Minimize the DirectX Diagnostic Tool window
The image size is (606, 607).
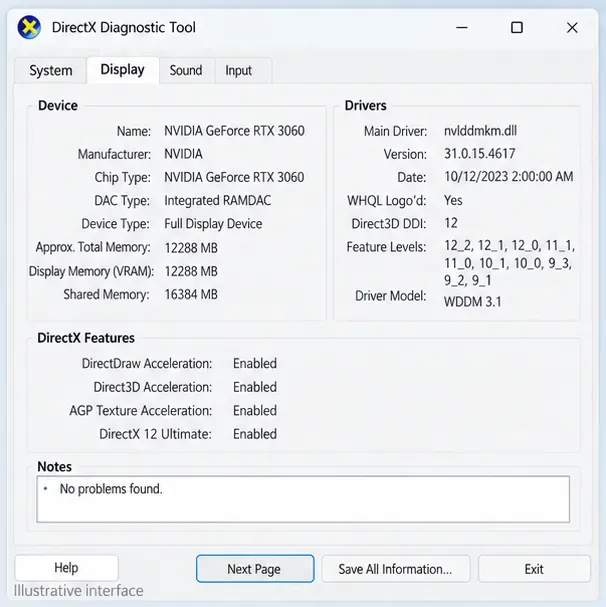(462, 27)
